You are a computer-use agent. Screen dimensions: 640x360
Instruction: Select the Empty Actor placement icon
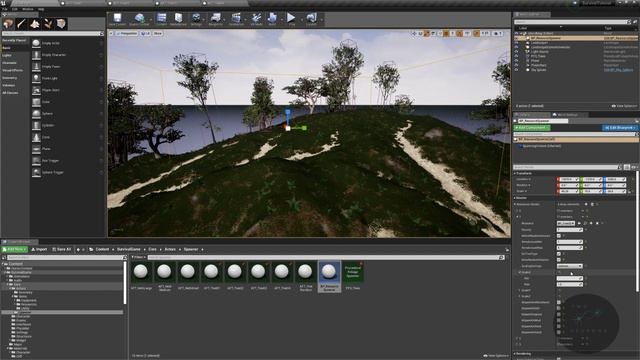click(x=36, y=43)
